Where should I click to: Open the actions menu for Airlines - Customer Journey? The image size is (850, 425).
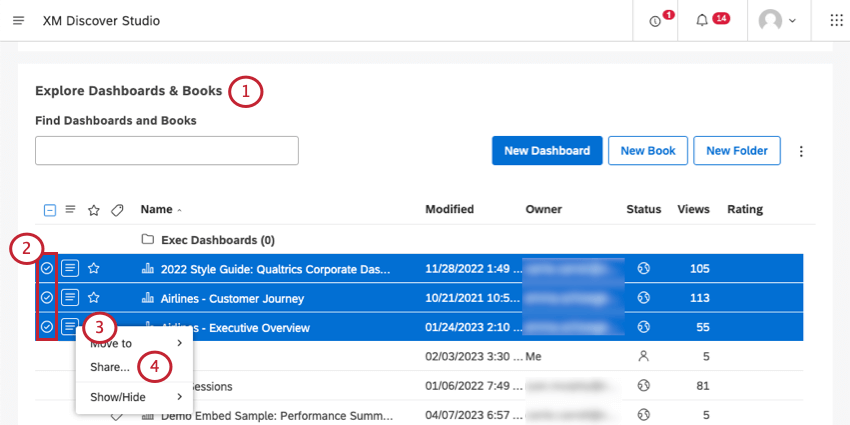point(70,297)
